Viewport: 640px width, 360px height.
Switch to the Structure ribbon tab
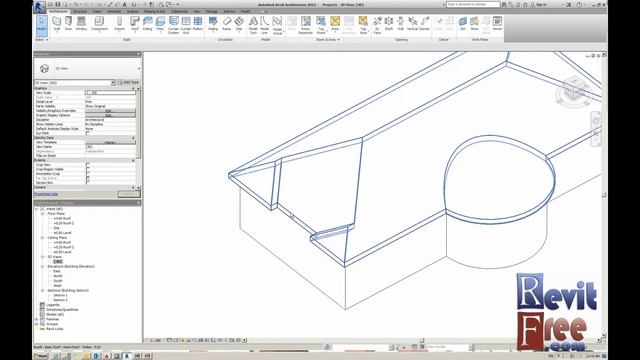80,11
